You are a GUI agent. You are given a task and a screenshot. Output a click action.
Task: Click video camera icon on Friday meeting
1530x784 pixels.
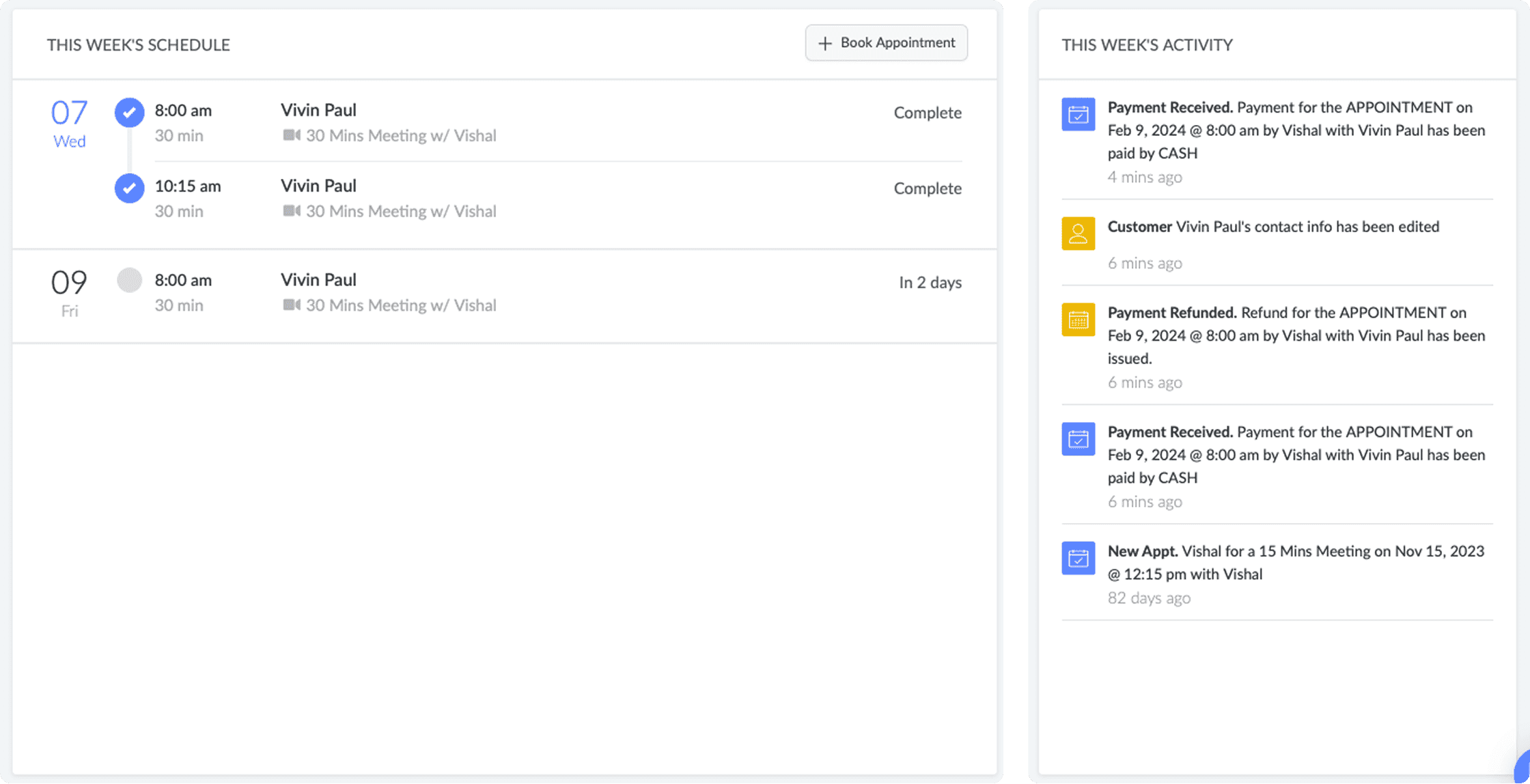coord(292,305)
